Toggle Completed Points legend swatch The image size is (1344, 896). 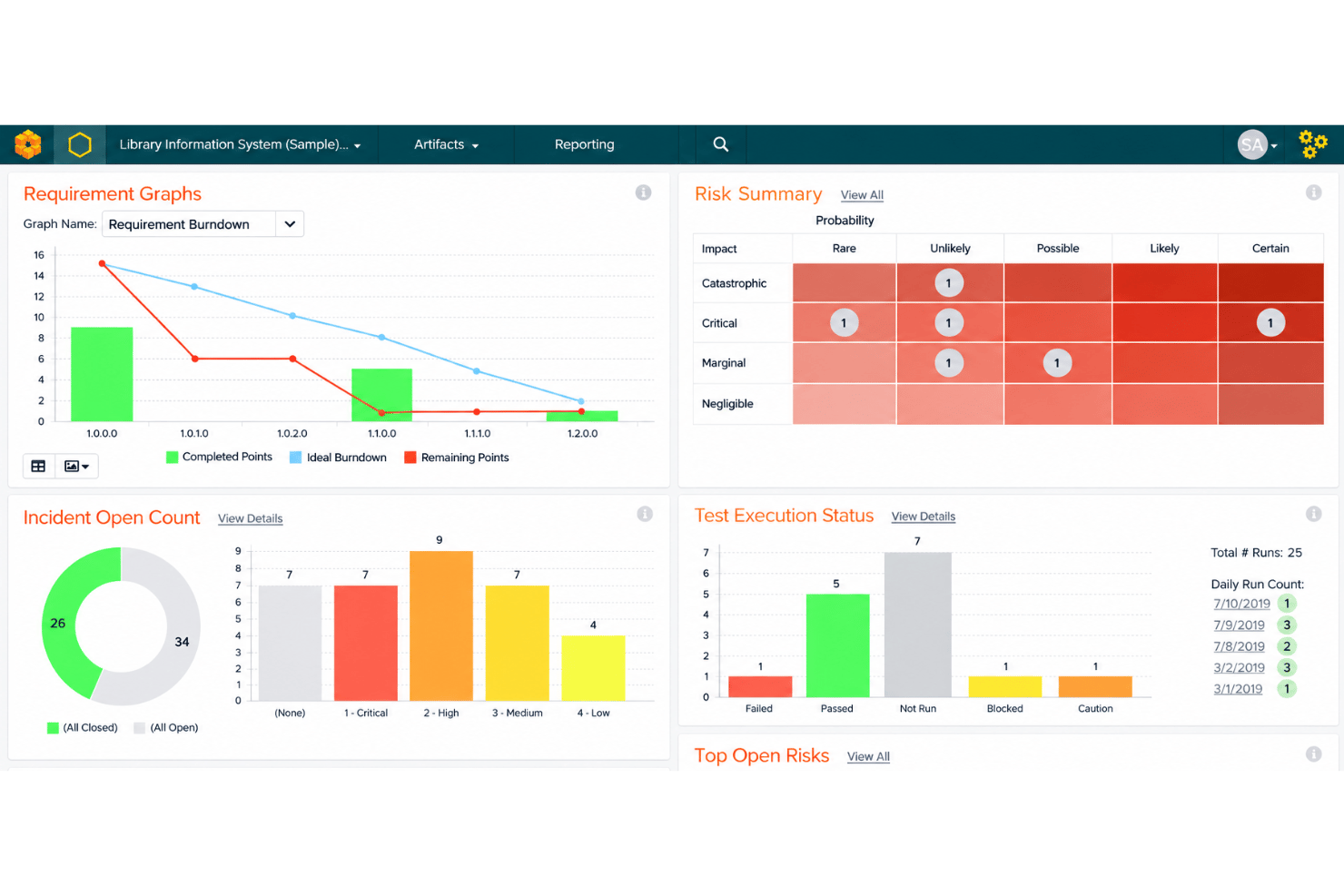click(x=172, y=458)
